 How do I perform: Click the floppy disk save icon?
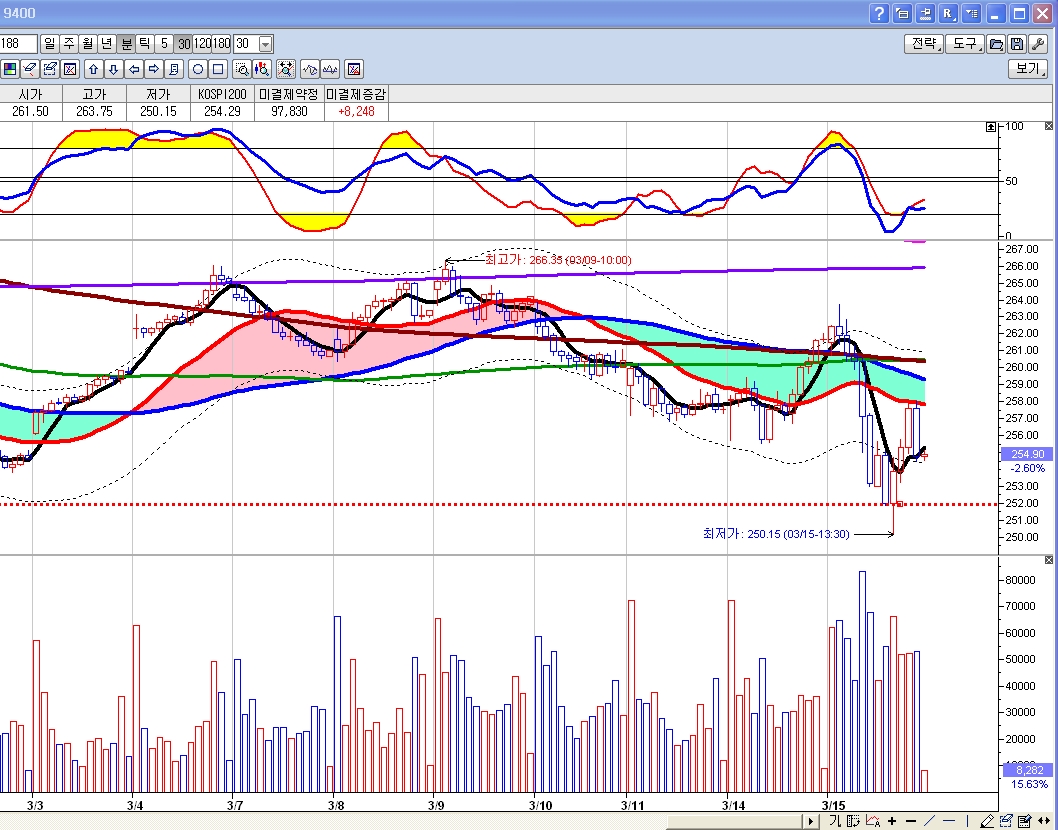pos(1017,44)
